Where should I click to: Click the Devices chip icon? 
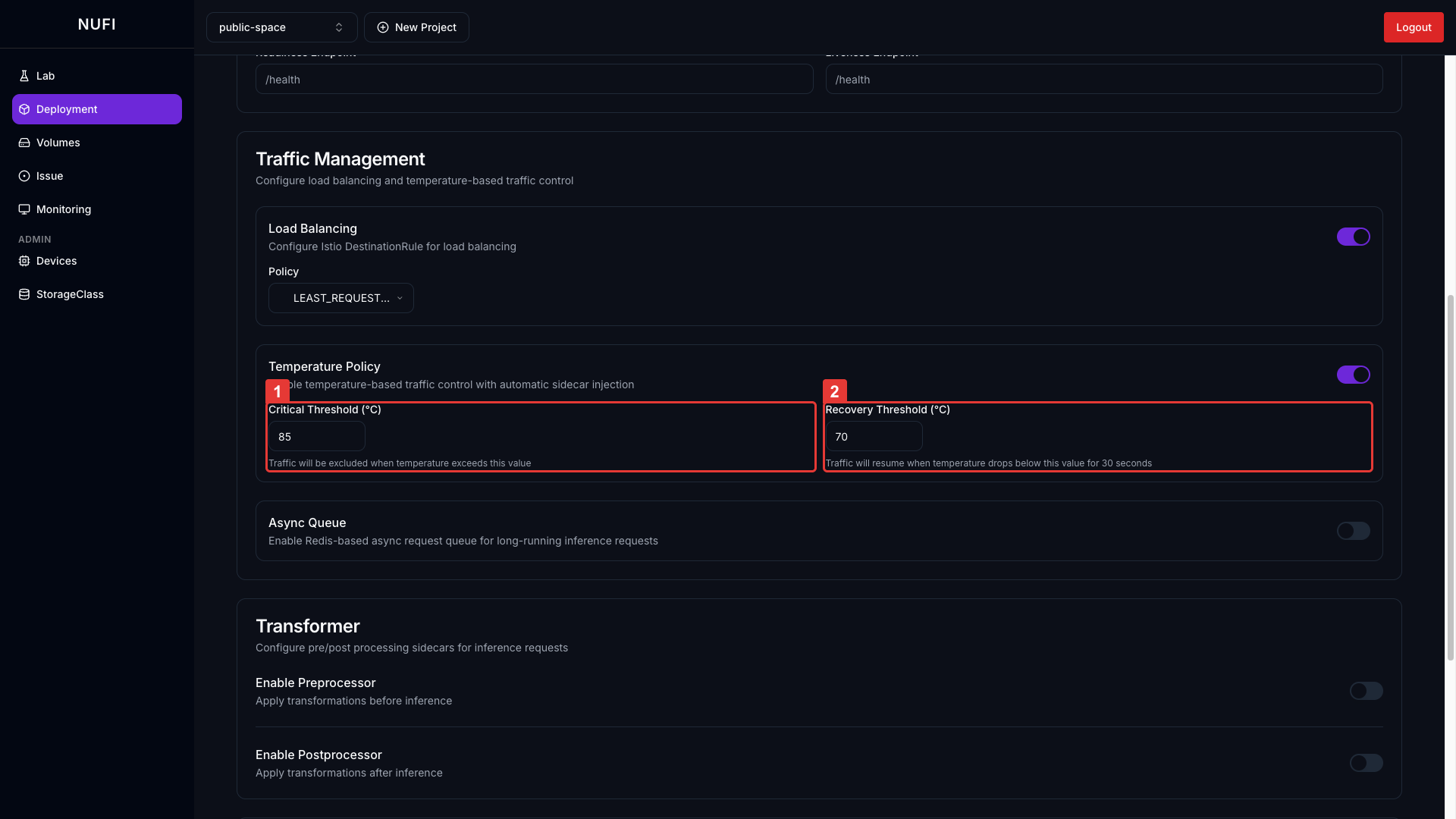pyautogui.click(x=24, y=261)
